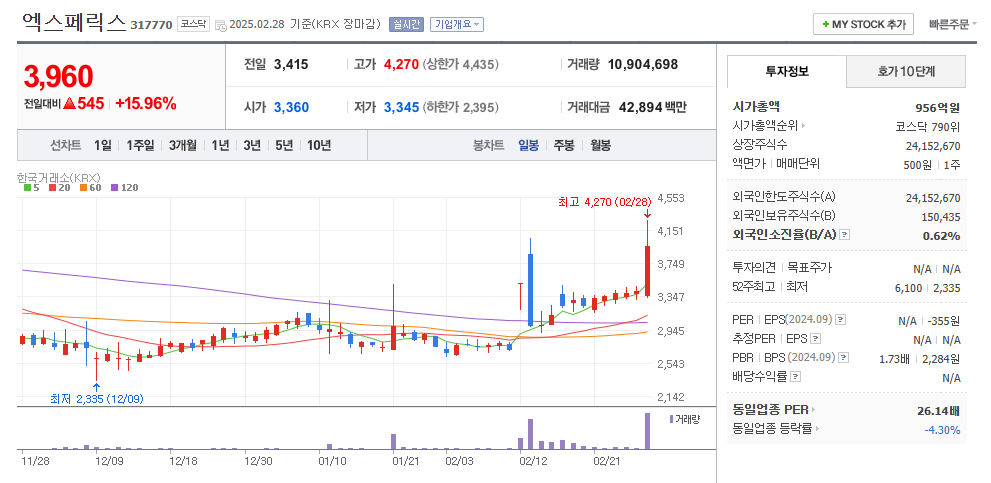Click the 전일 value 3,415
This screenshot has height=483, width=991.
click(x=291, y=64)
